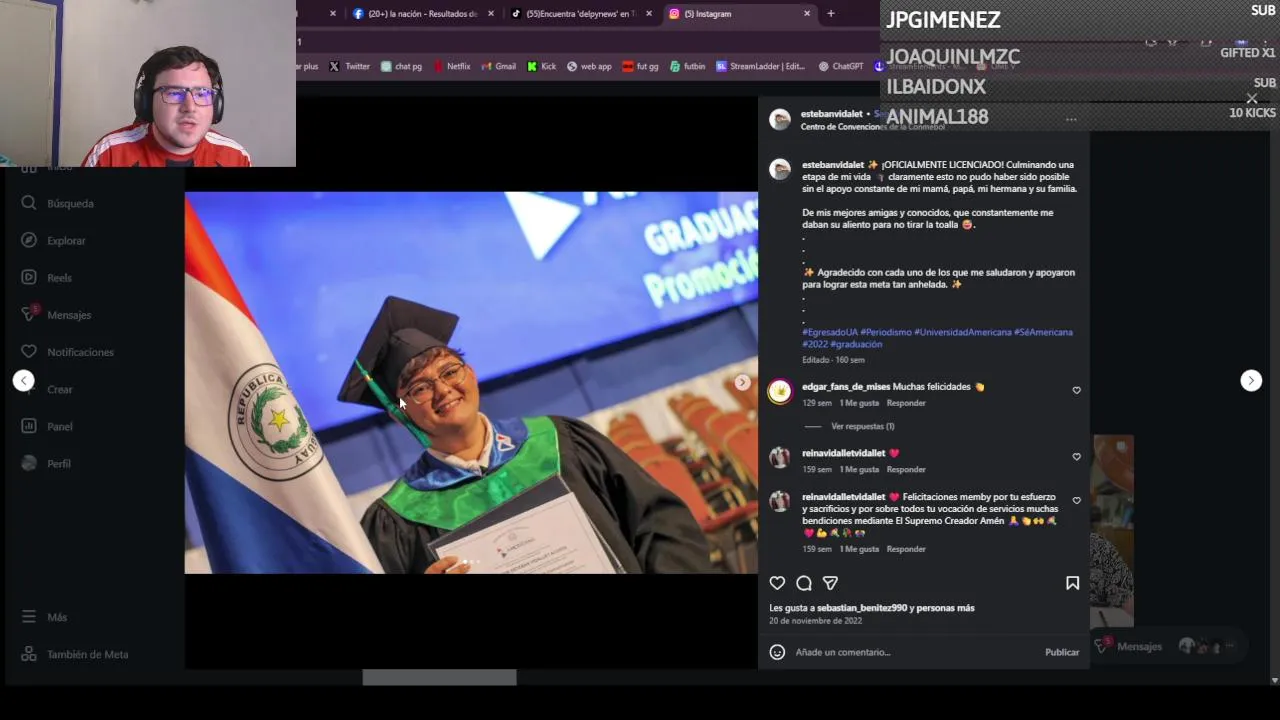Close the TikTok 'delpynews' browser tab
Image resolution: width=1280 pixels, height=720 pixels.
[x=649, y=14]
